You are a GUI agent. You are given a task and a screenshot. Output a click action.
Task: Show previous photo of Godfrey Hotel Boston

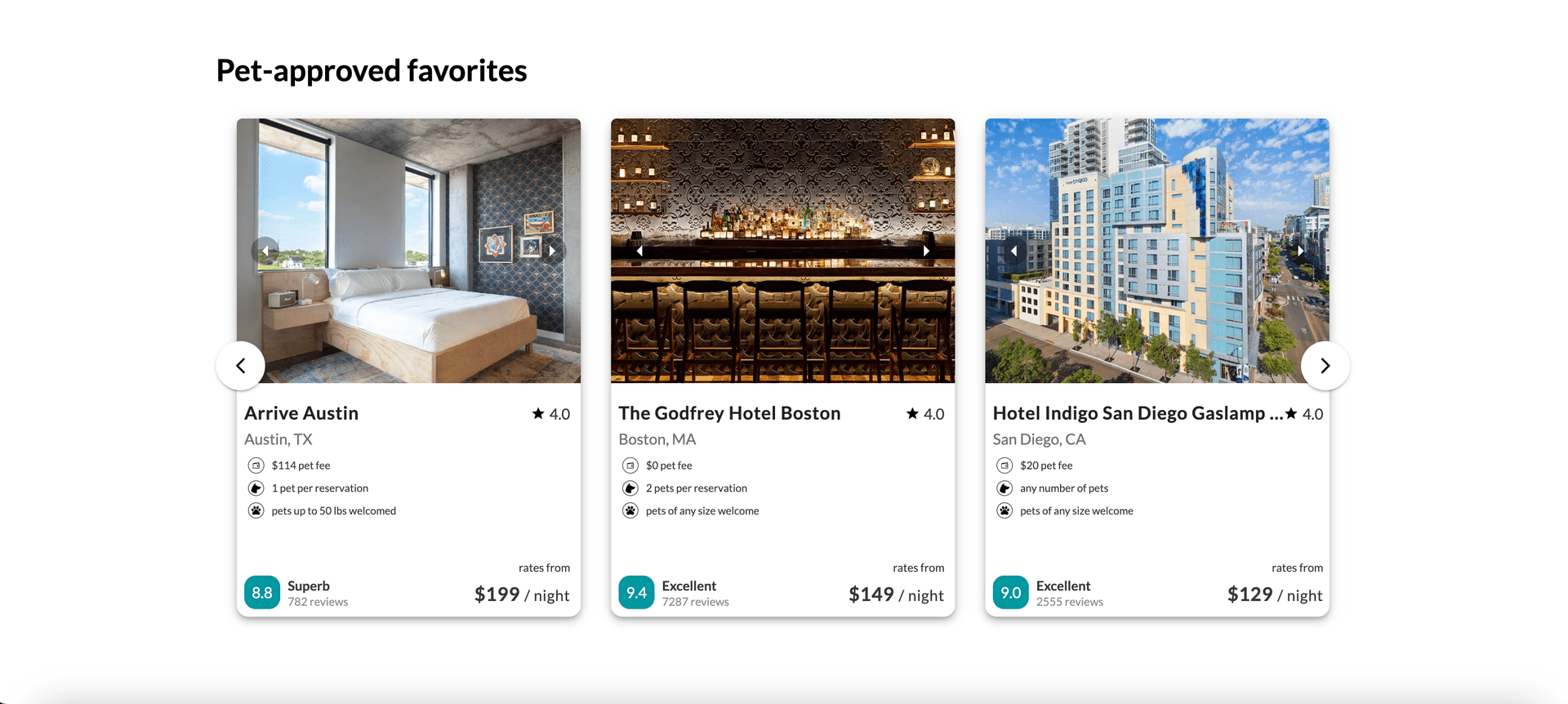pyautogui.click(x=639, y=251)
